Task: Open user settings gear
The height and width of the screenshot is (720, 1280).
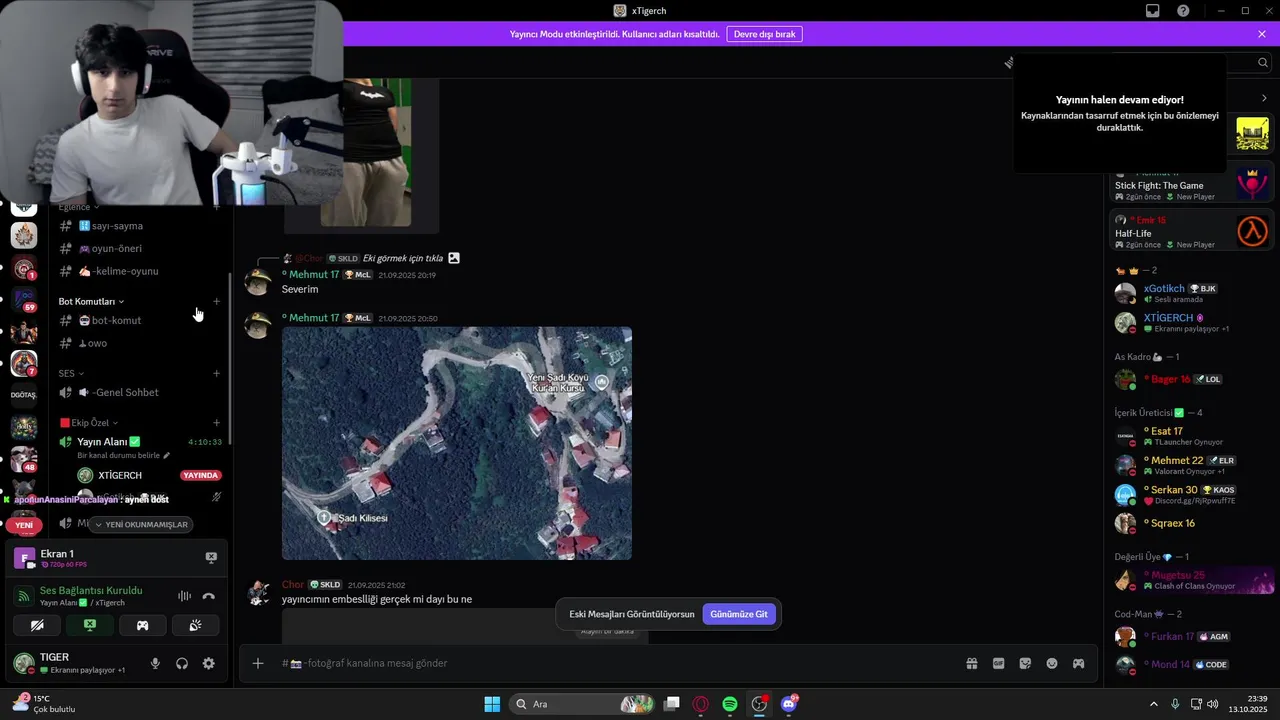Action: 209,663
